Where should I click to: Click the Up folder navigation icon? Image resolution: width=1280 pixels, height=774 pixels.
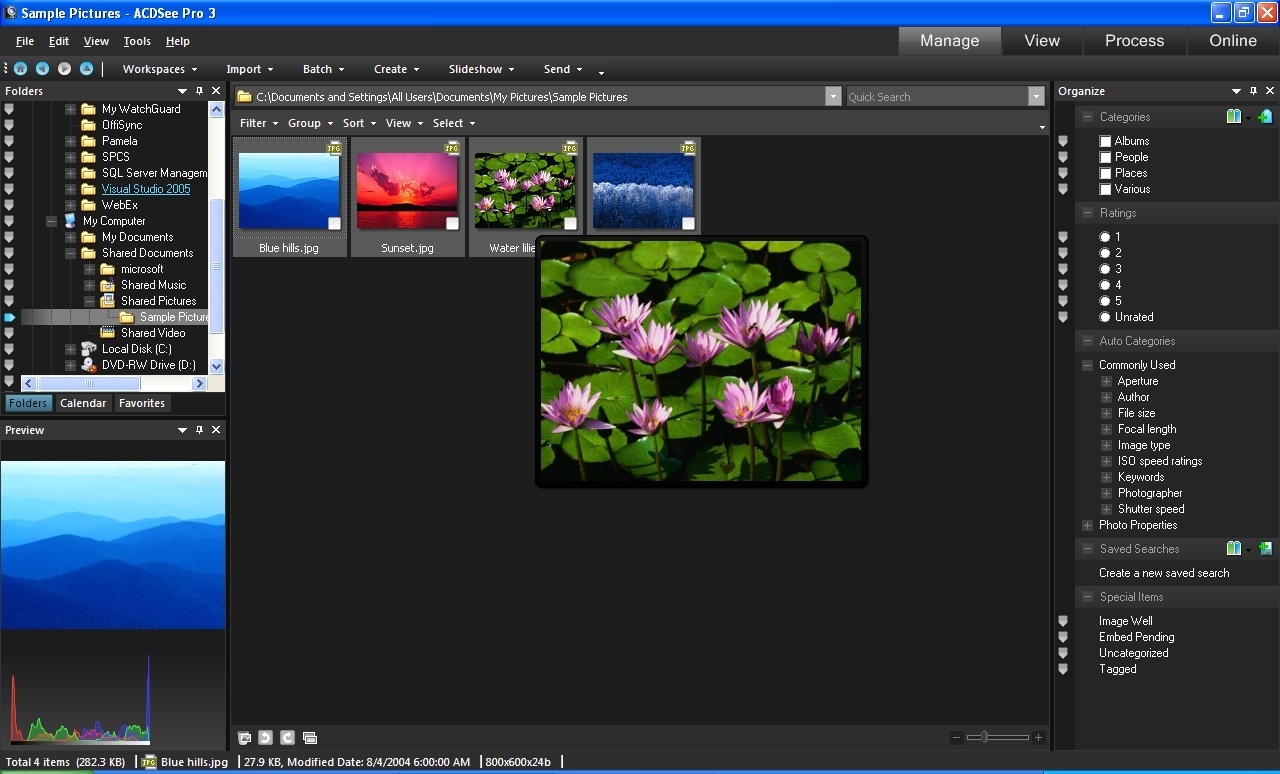85,68
